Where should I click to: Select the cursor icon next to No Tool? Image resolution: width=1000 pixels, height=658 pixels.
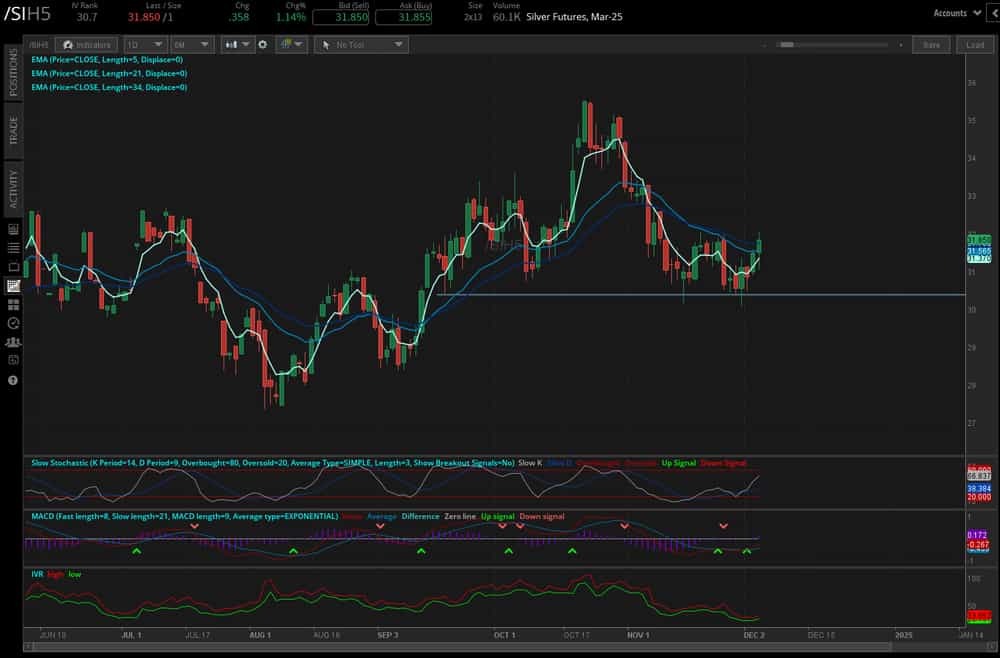click(x=324, y=44)
